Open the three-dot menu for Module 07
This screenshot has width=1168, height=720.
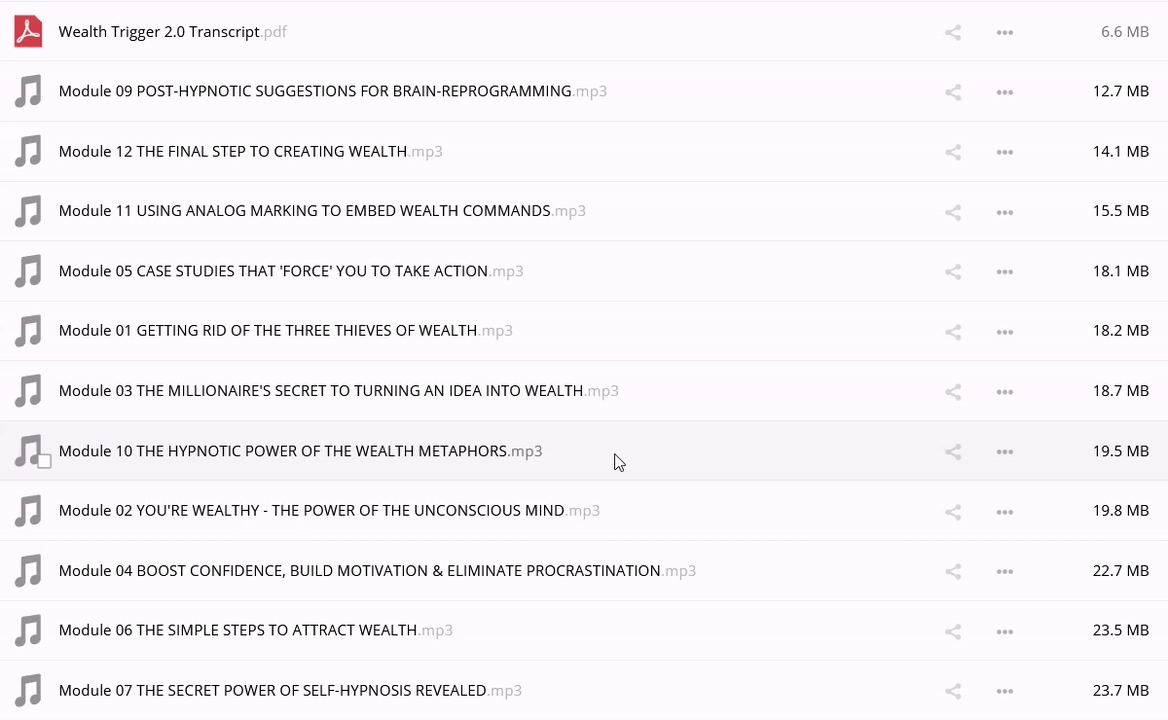(1005, 691)
